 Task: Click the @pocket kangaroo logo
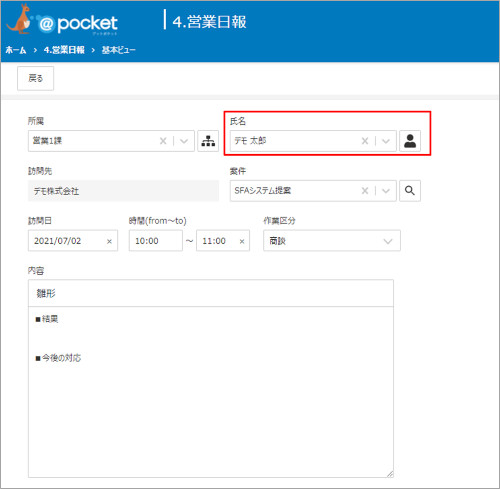[x=62, y=21]
